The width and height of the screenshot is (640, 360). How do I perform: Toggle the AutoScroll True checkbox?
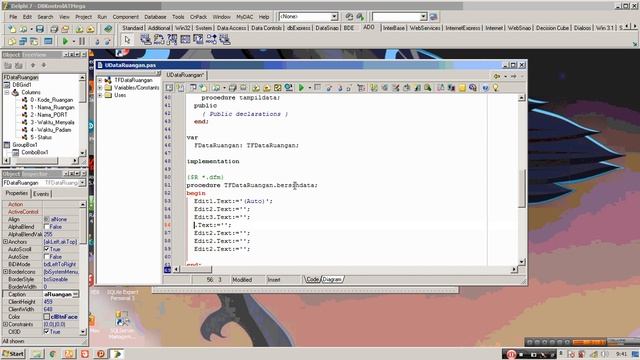coord(47,249)
